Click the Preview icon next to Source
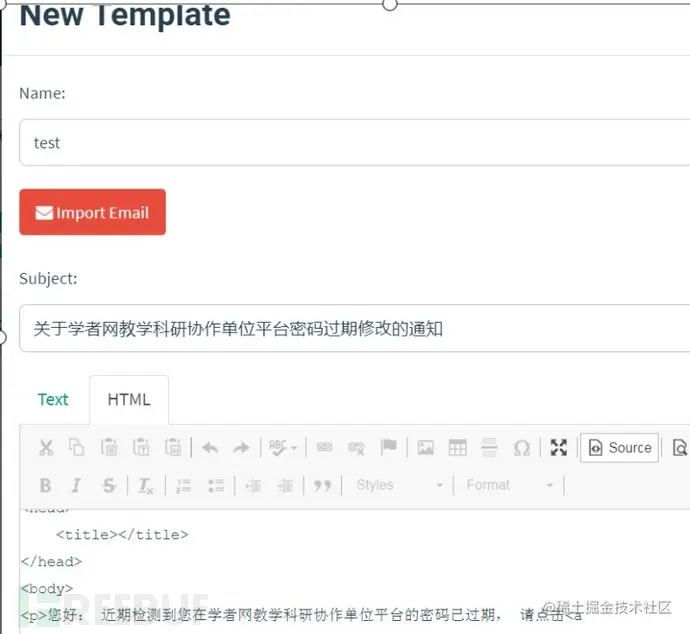The width and height of the screenshot is (690, 634). (x=679, y=448)
